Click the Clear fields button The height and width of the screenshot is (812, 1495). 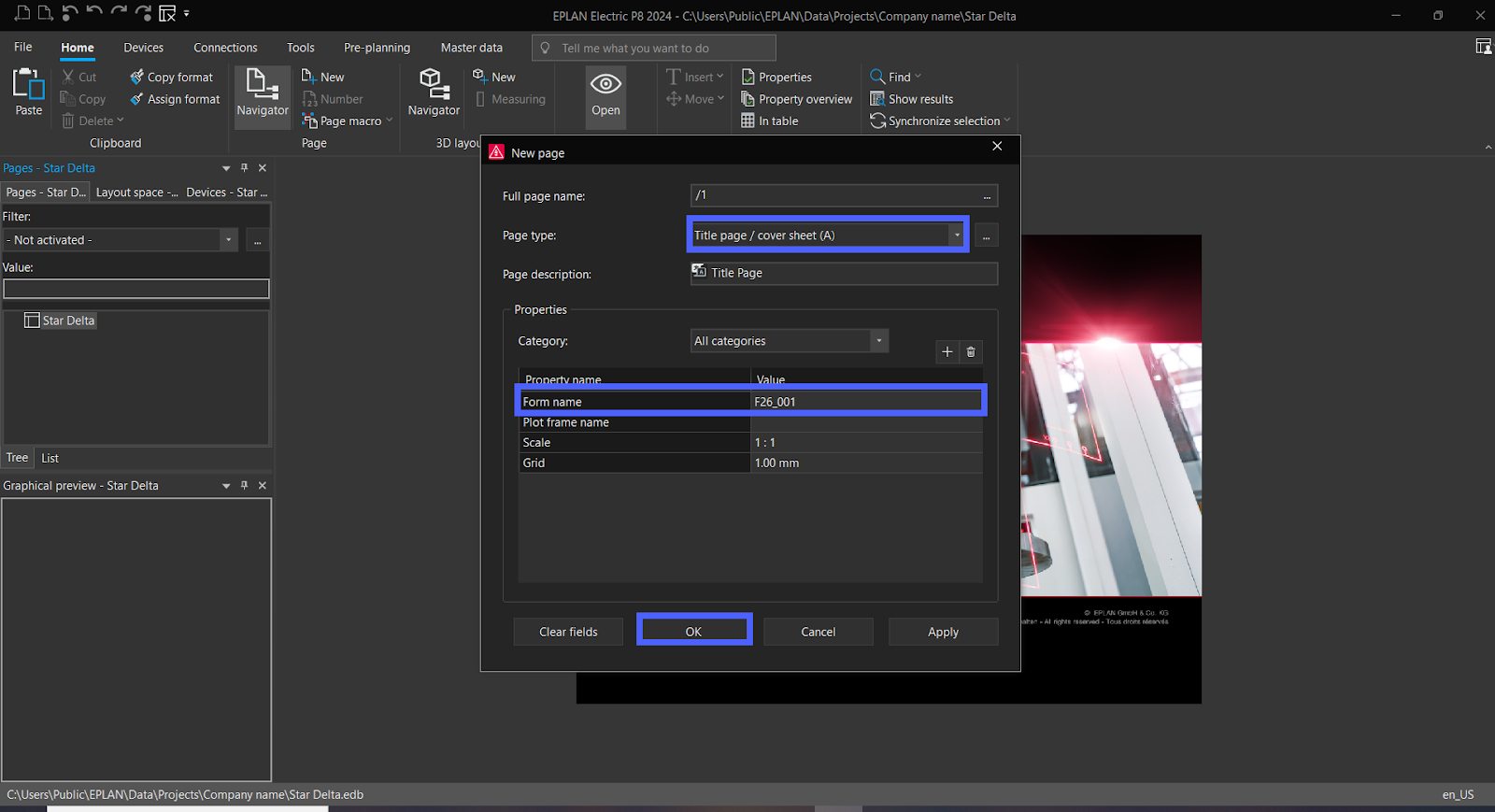pyautogui.click(x=568, y=632)
